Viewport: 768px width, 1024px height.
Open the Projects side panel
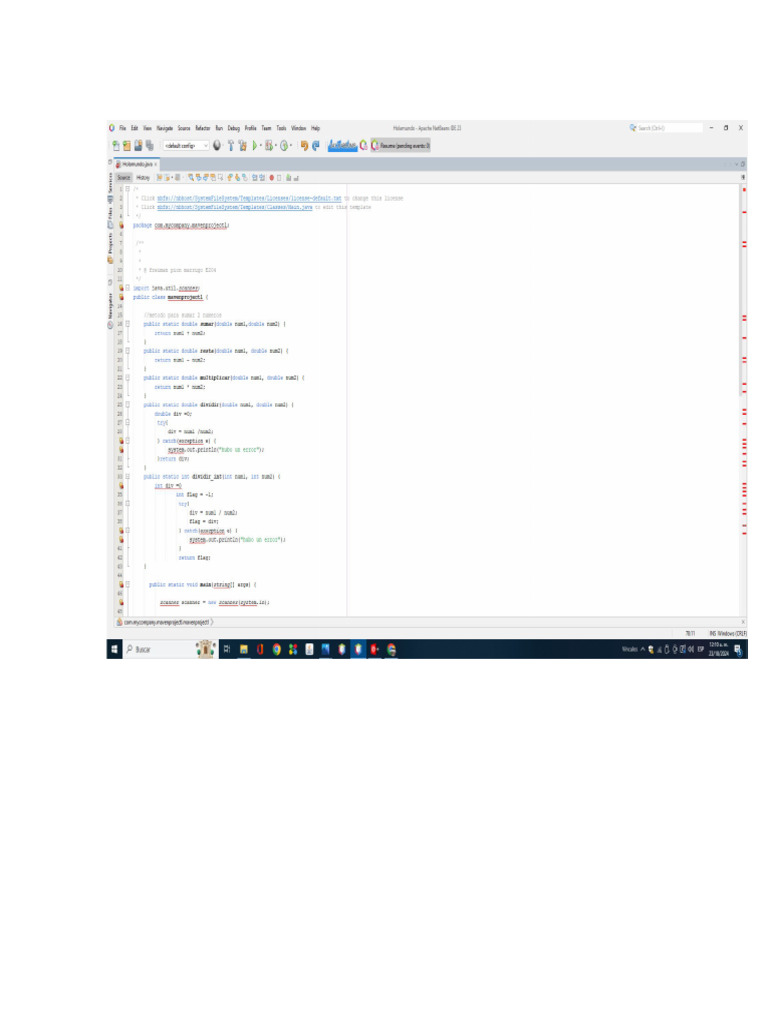(110, 247)
